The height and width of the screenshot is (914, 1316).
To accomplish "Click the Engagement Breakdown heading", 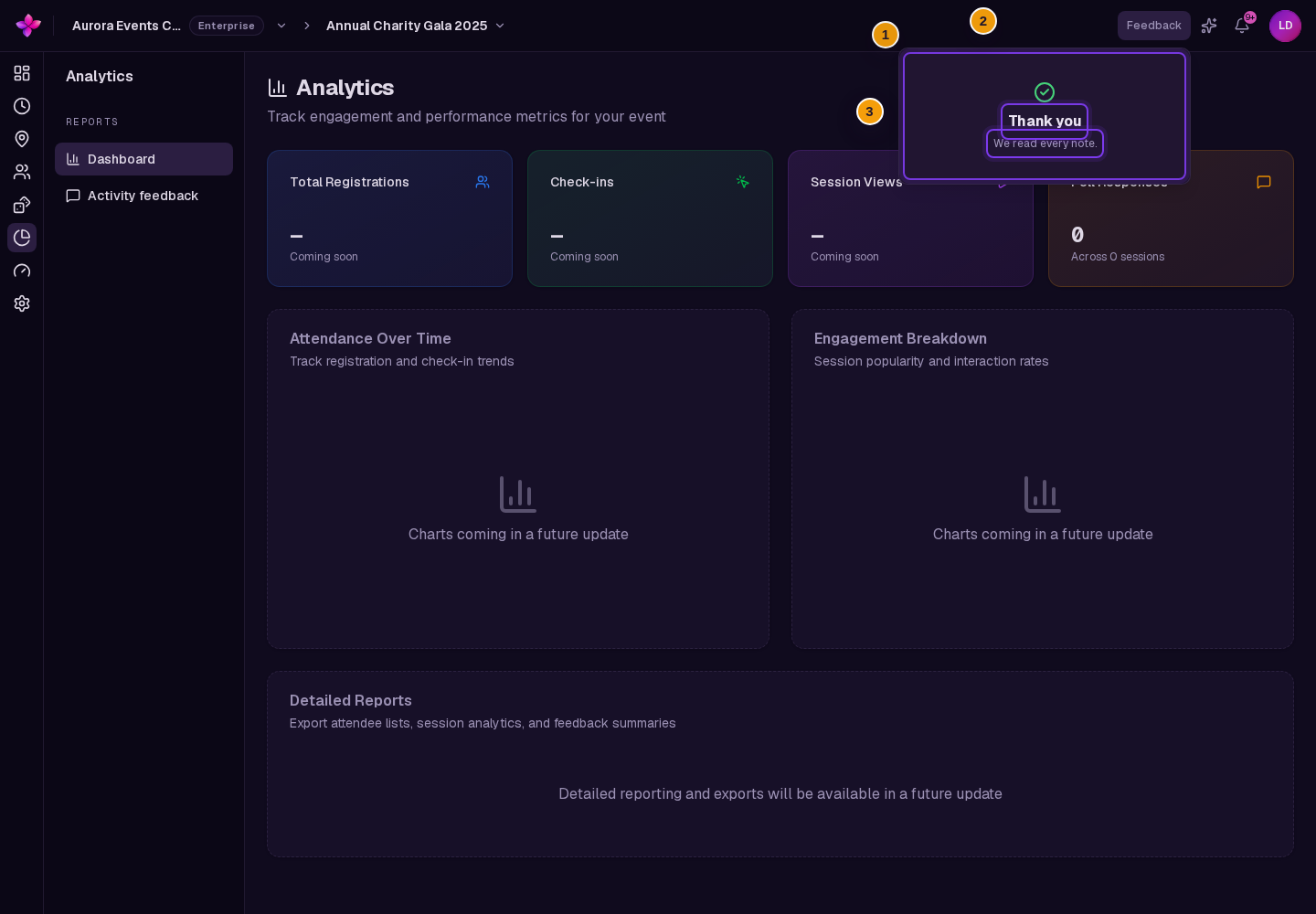I will [900, 338].
